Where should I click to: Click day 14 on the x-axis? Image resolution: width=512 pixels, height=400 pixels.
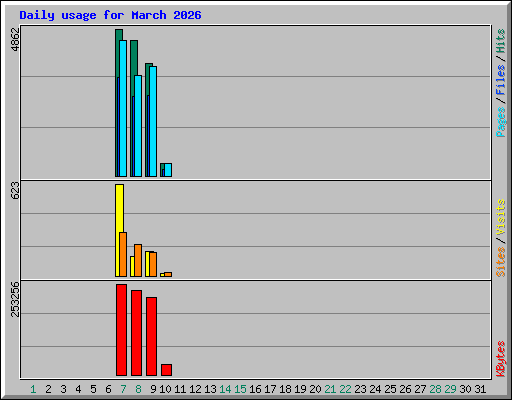click(225, 389)
